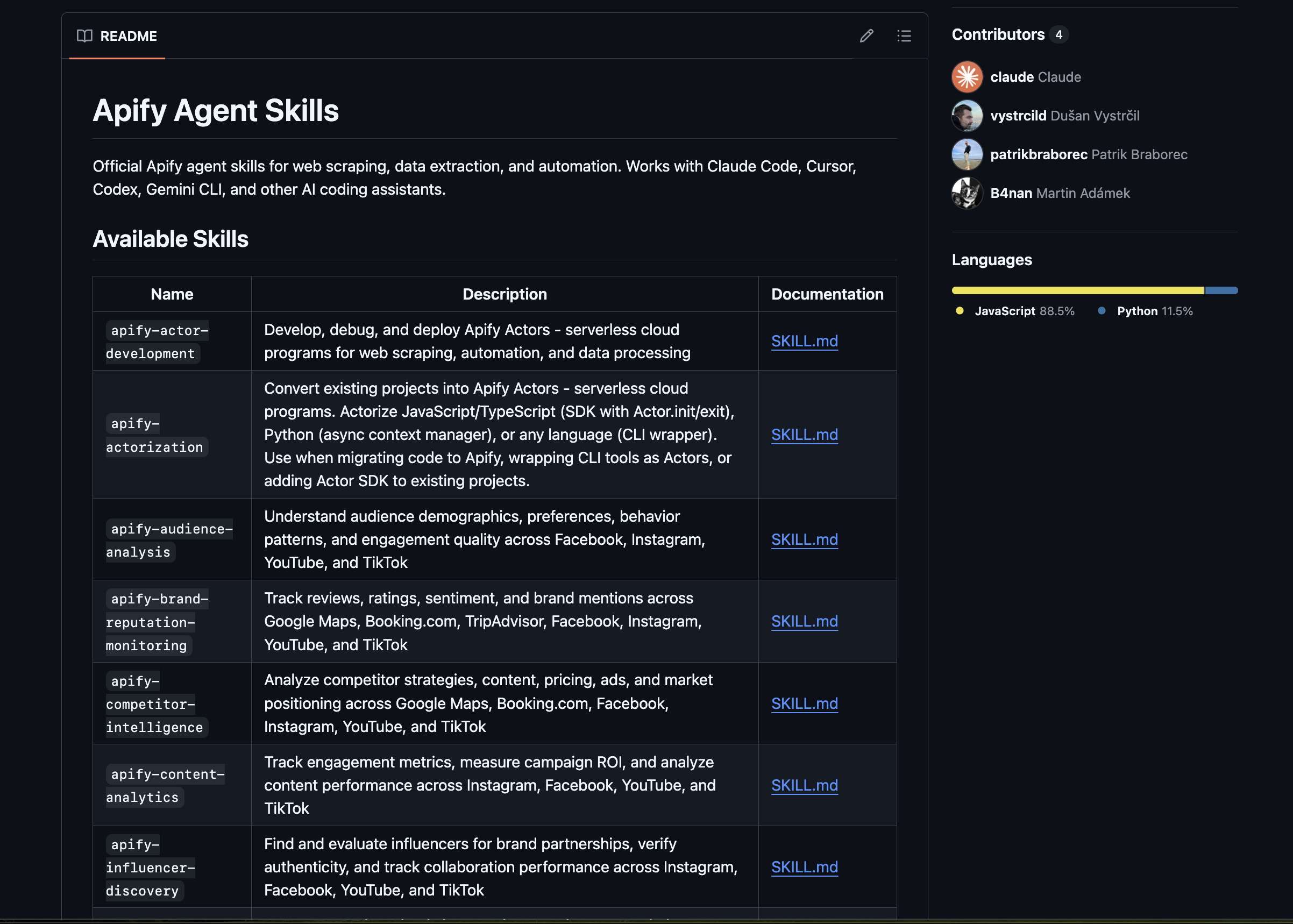Viewport: 1293px width, 924px height.
Task: Click B4nan's avatar image
Action: pos(967,193)
